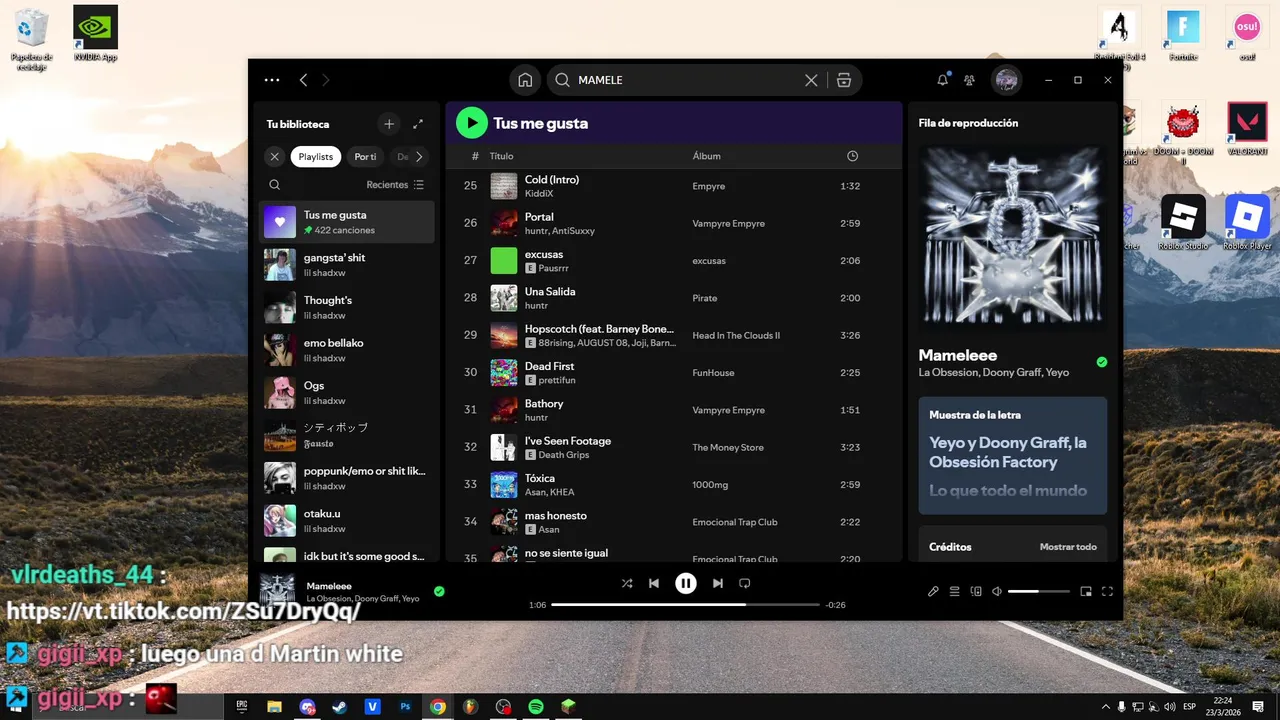The height and width of the screenshot is (720, 1280).
Task: Open artist prettifun link
Action: click(x=557, y=380)
